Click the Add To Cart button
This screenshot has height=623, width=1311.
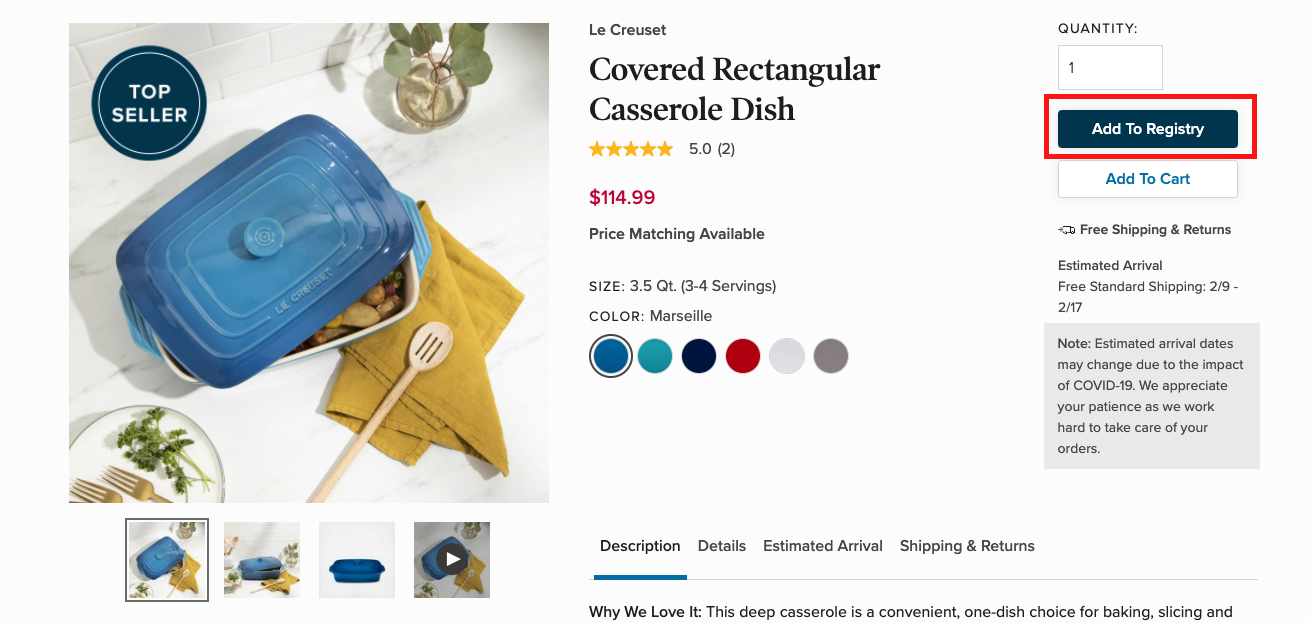coord(1148,179)
